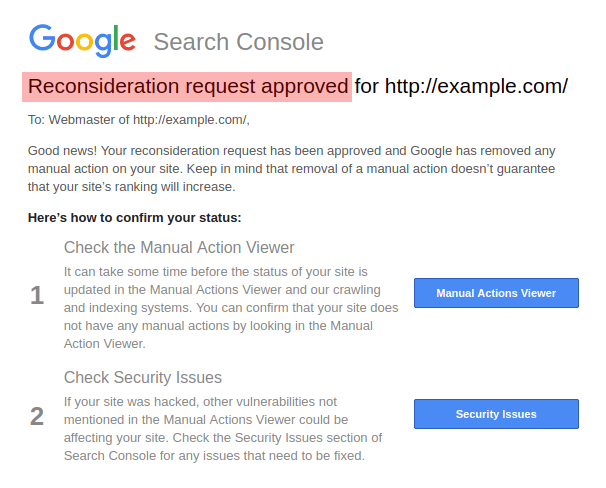606x488 pixels.
Task: Click the step number 2 marker
Action: [x=37, y=415]
